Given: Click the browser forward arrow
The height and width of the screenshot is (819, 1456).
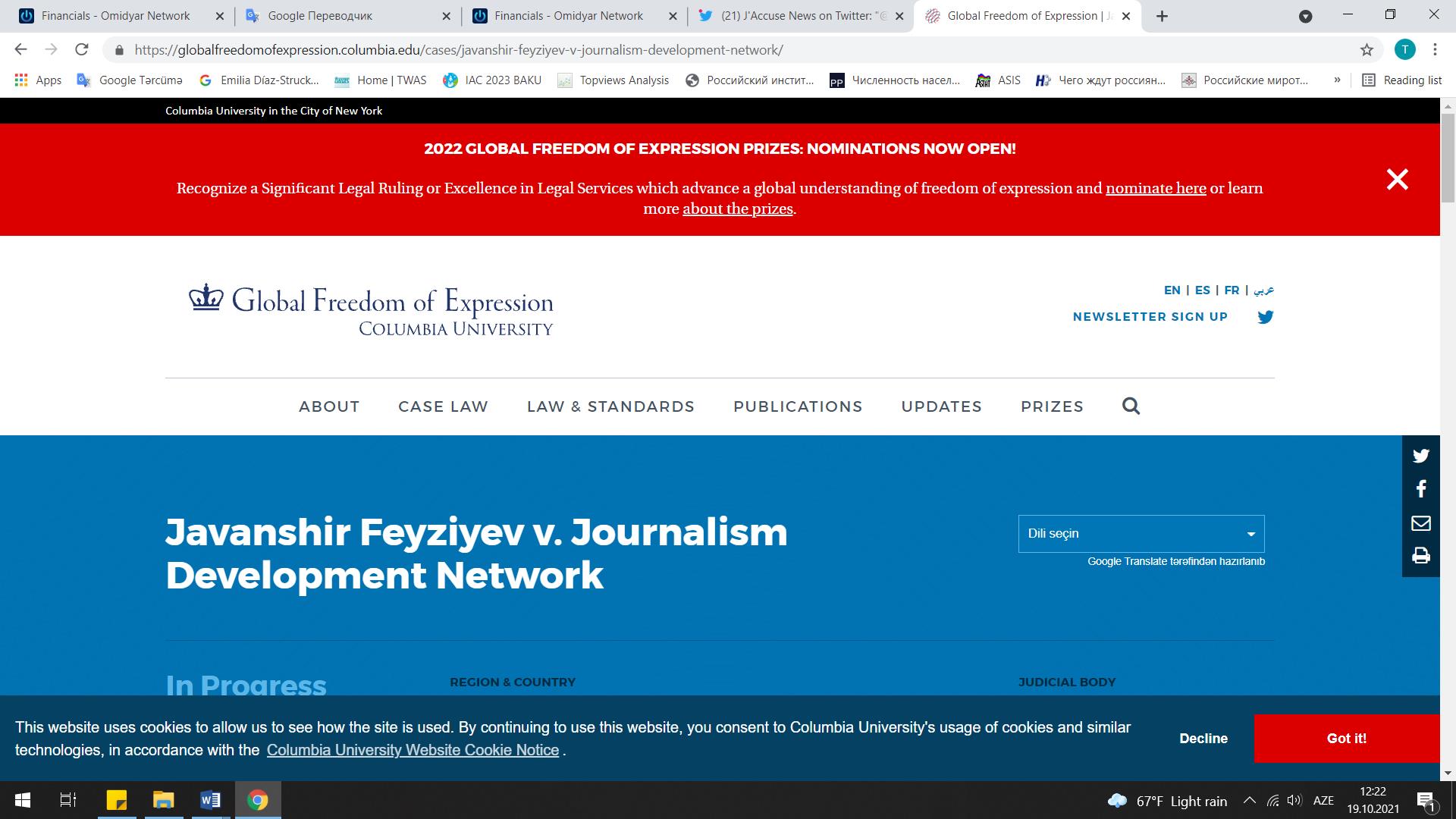Looking at the screenshot, I should click(51, 50).
